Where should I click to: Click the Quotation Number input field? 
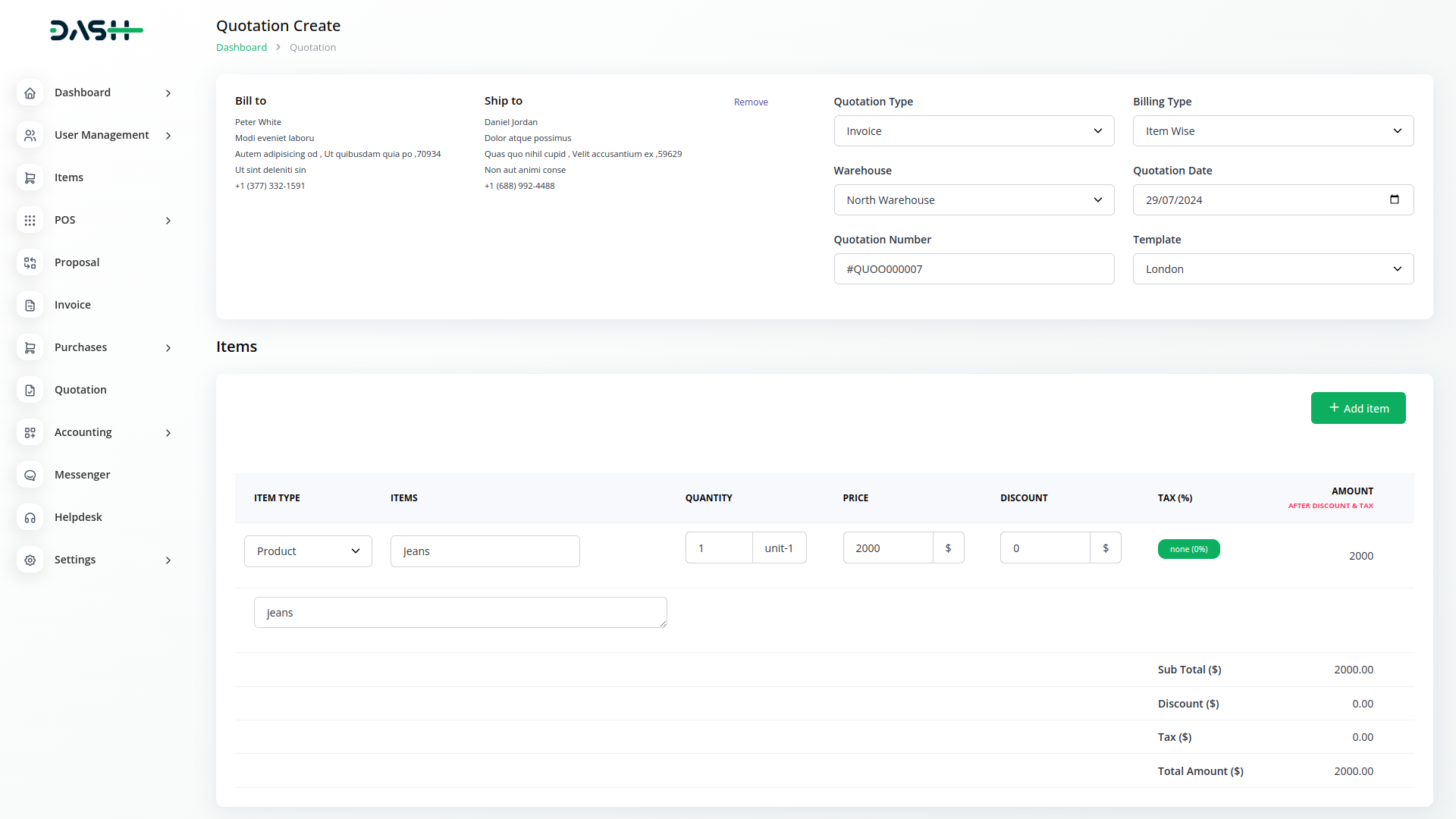(974, 269)
